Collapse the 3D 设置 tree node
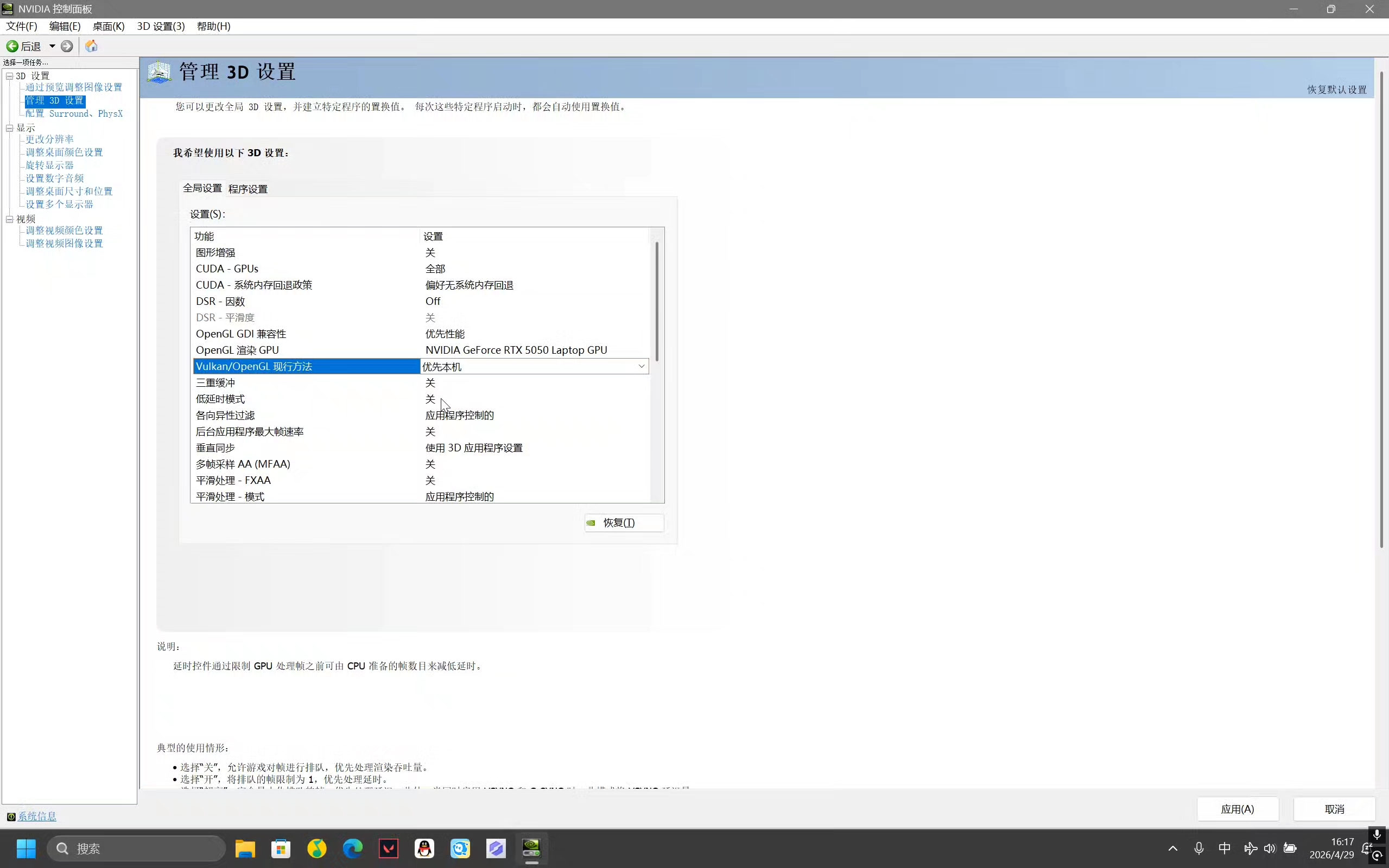The height and width of the screenshot is (868, 1389). click(x=10, y=76)
